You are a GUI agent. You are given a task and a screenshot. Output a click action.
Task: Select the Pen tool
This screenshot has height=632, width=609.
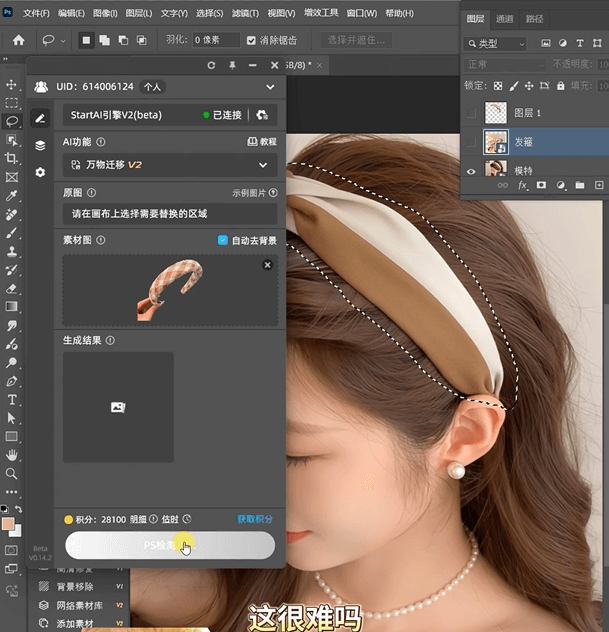point(11,381)
